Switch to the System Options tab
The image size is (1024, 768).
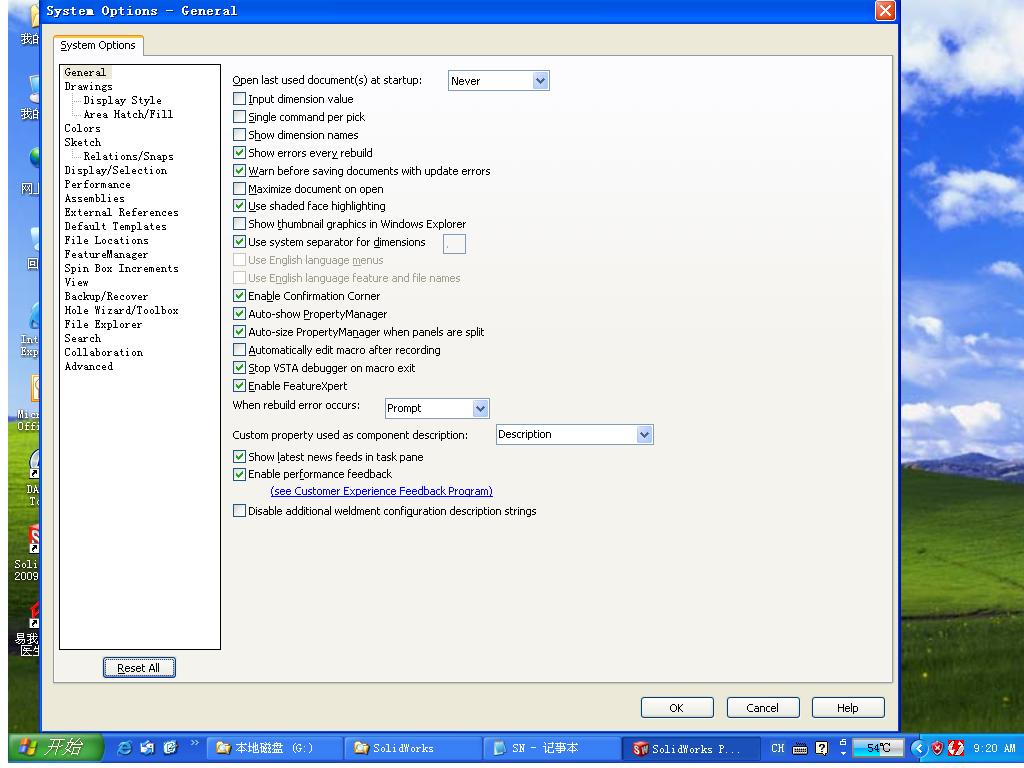point(98,46)
